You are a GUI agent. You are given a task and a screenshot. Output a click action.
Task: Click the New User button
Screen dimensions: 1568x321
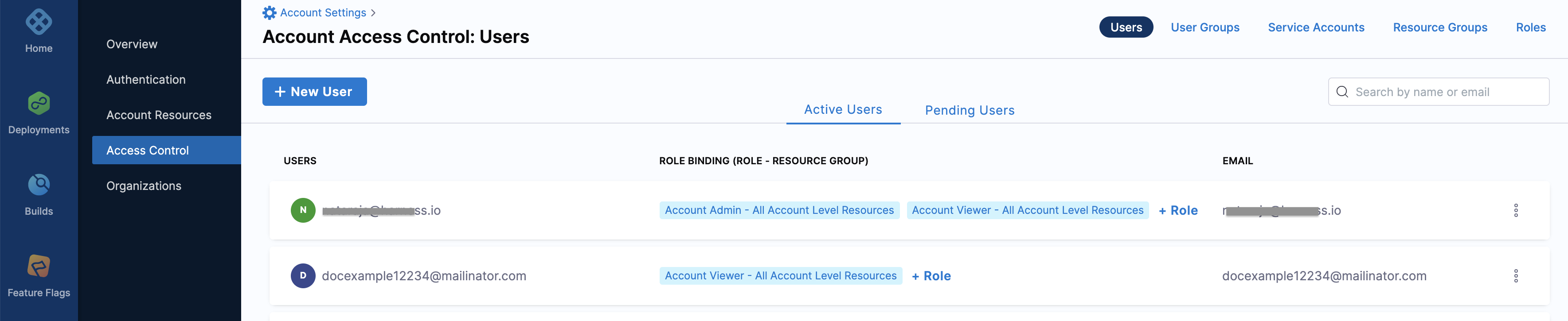315,92
